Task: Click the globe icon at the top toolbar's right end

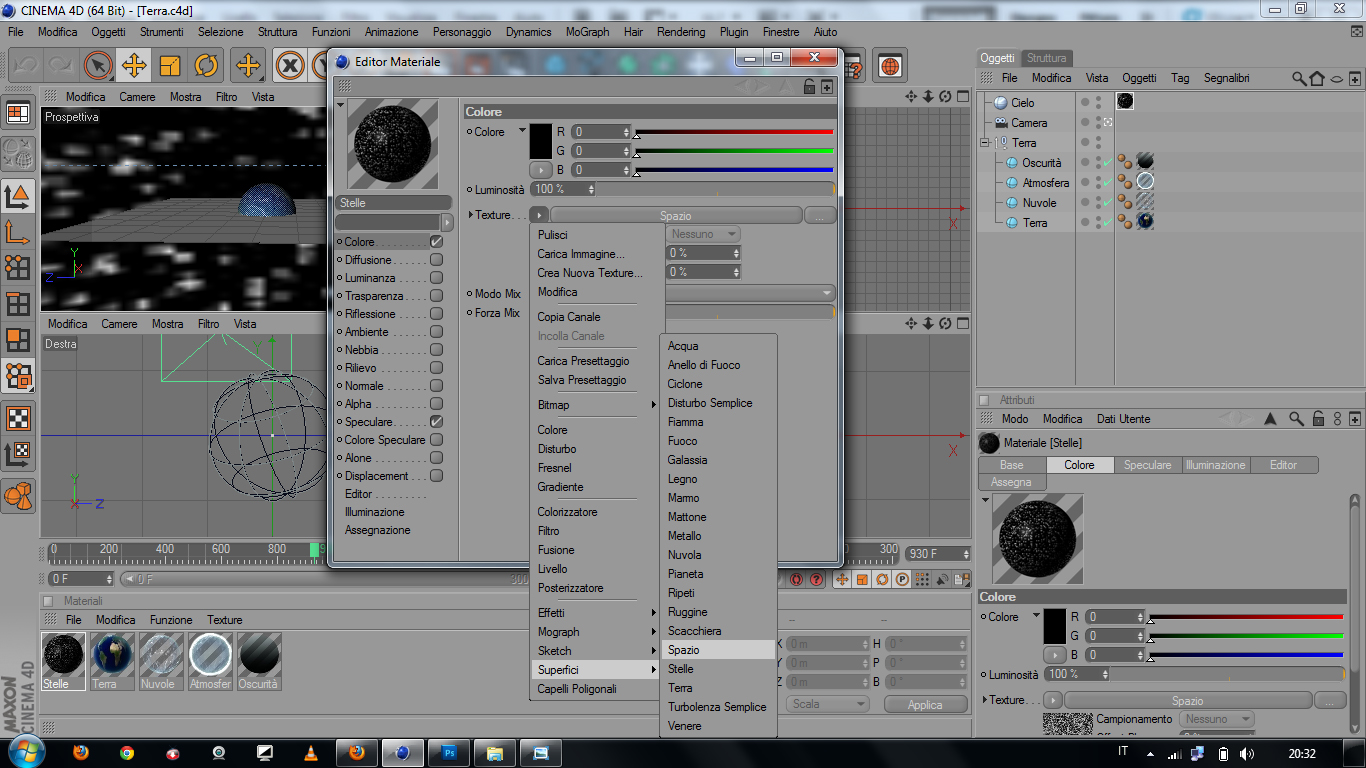Action: tap(889, 66)
